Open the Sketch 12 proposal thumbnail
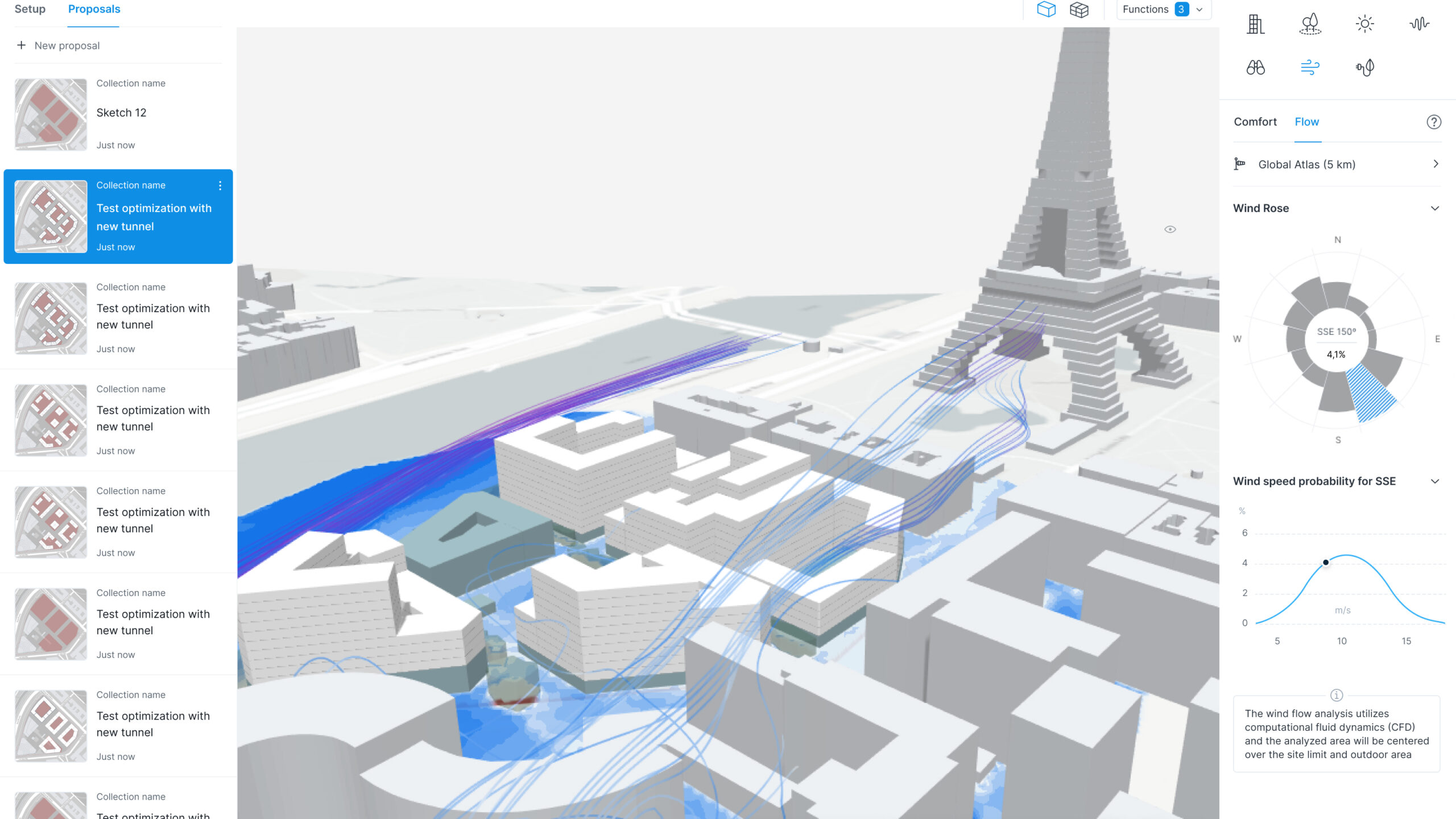This screenshot has width=1456, height=819. point(51,114)
